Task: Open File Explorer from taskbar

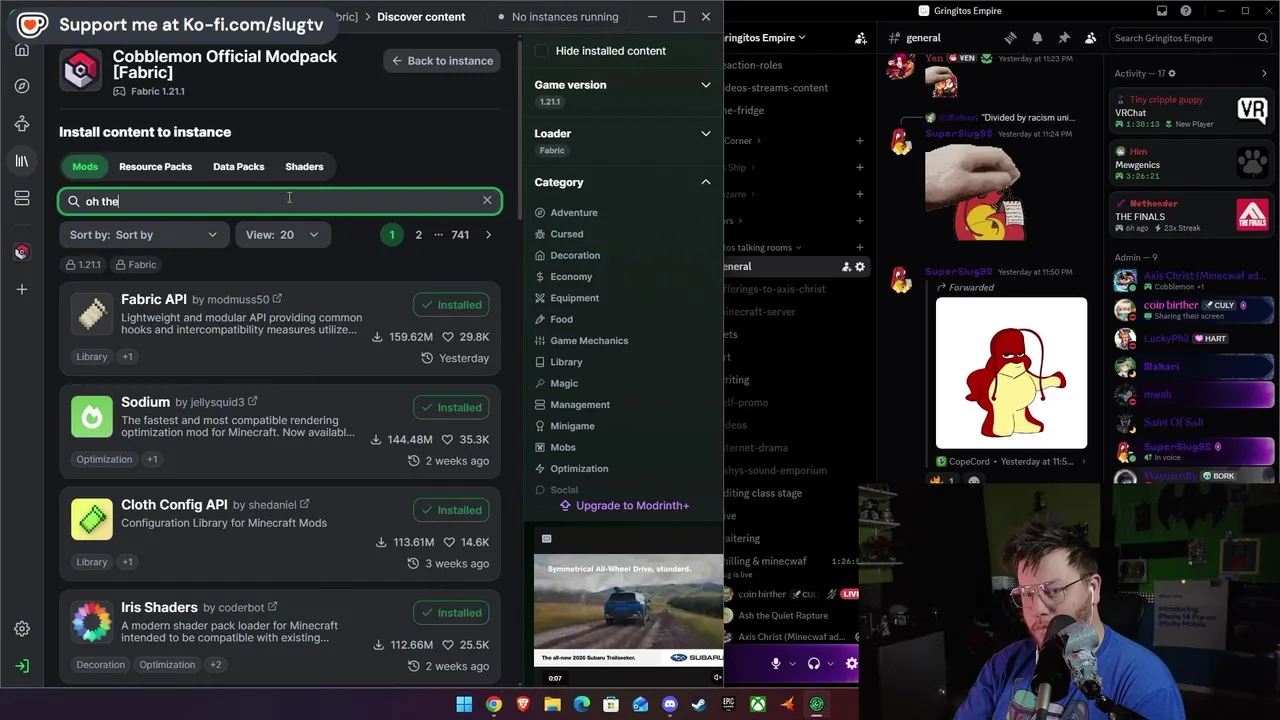Action: pyautogui.click(x=552, y=704)
